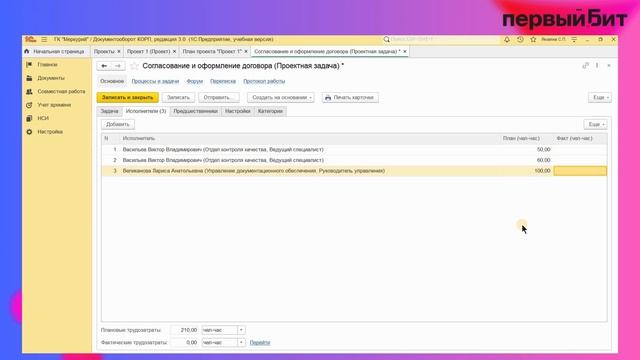
Task: Click the Добавить button
Action: point(118,124)
